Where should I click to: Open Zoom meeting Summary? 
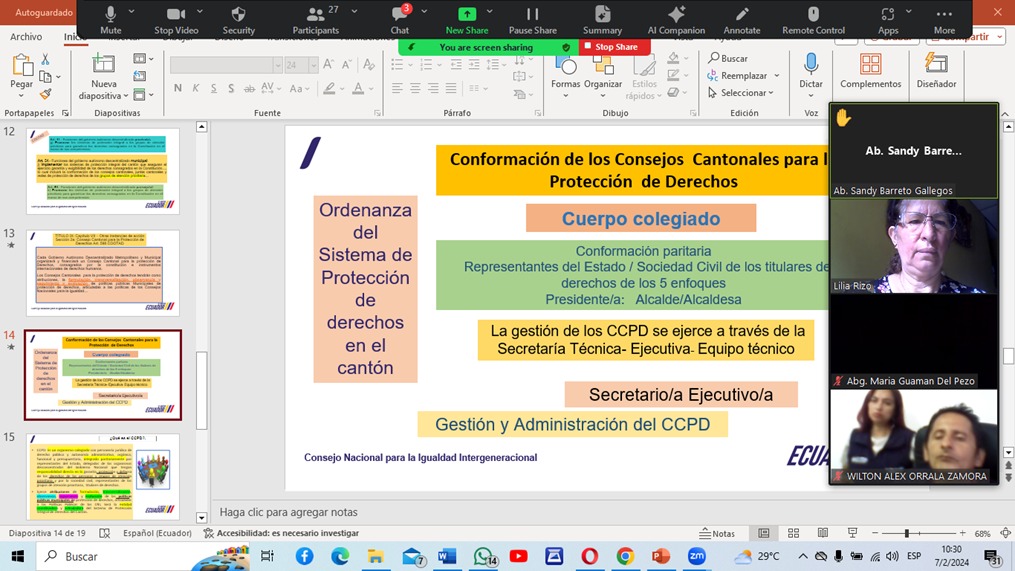click(602, 20)
